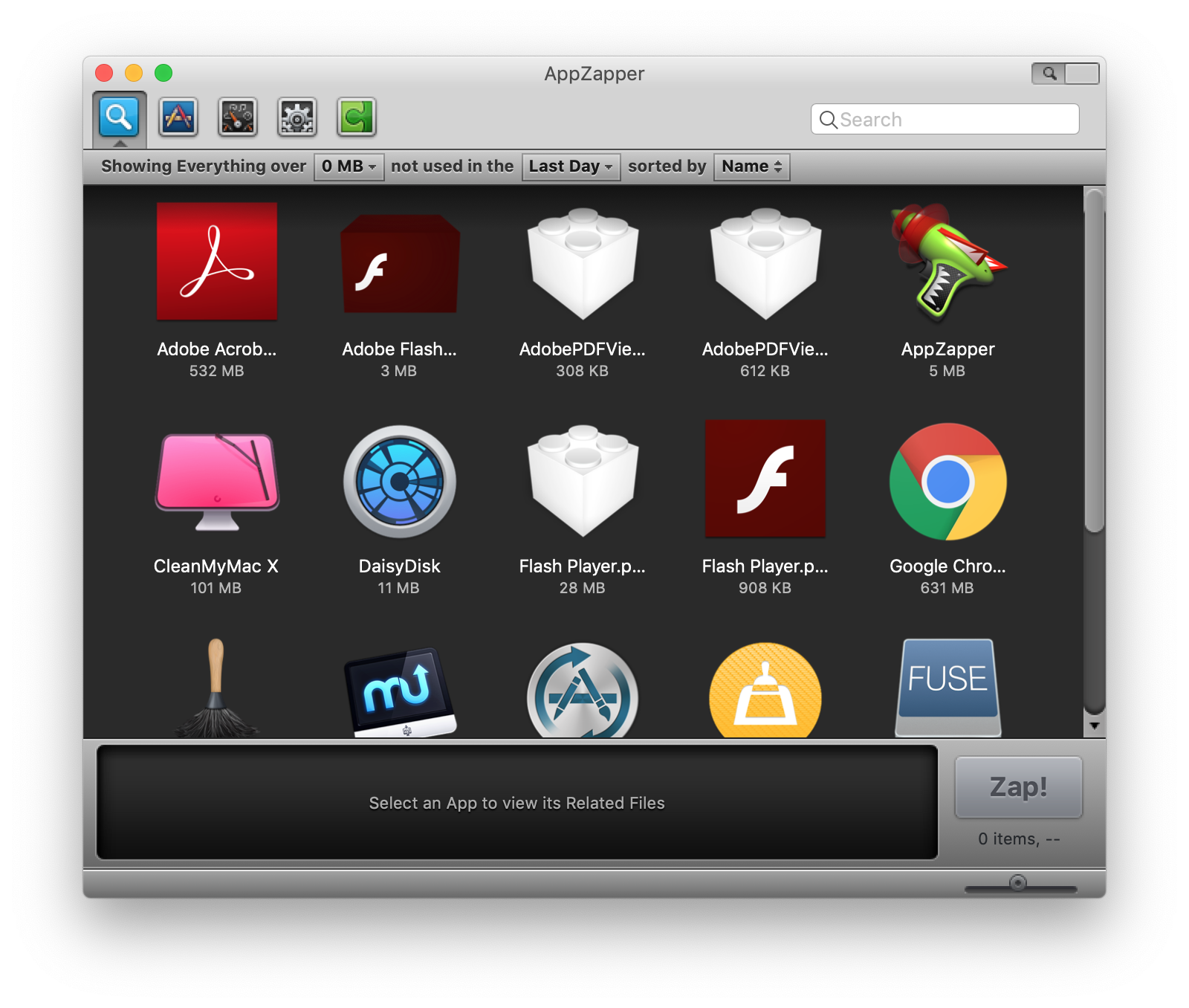The height and width of the screenshot is (1008, 1189).
Task: Select the search magnifier toolbar view
Action: pos(119,117)
